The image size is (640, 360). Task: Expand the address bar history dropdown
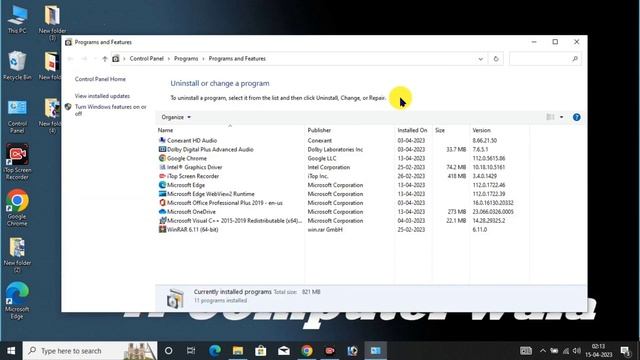pos(480,59)
